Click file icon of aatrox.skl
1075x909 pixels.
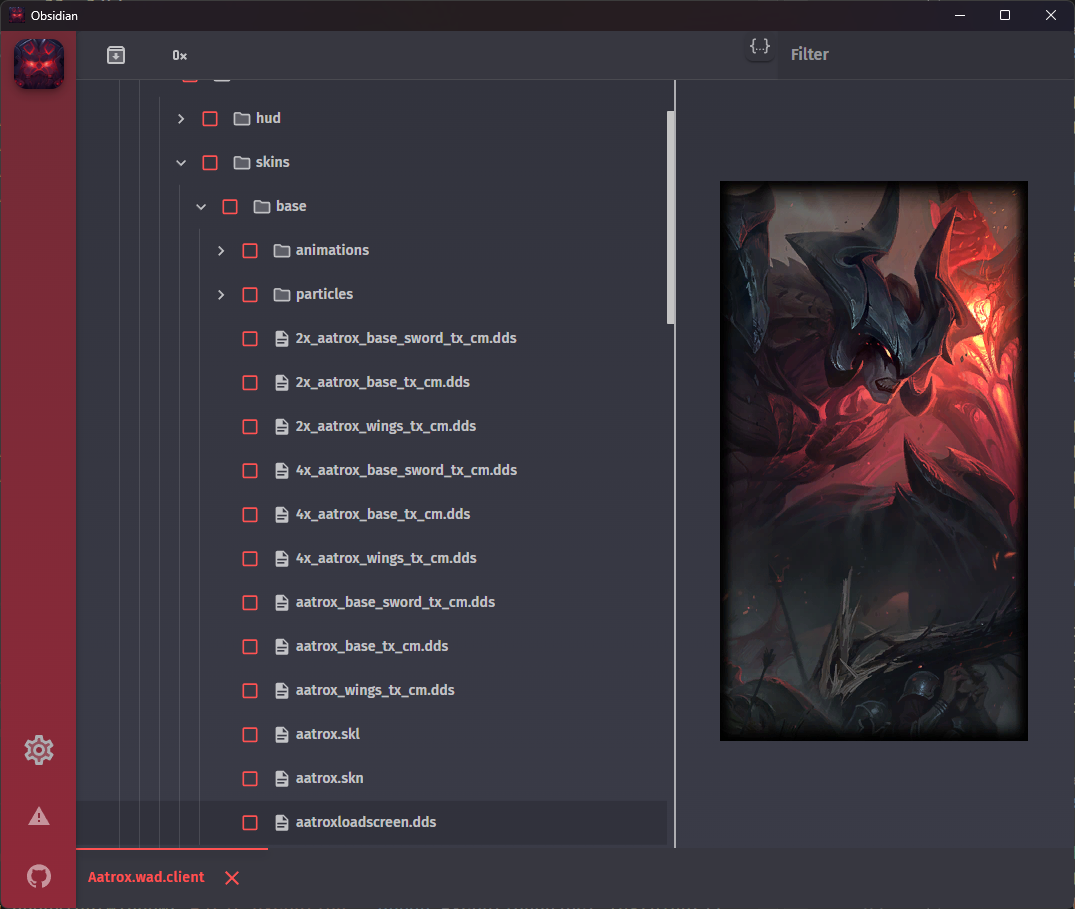coord(281,734)
